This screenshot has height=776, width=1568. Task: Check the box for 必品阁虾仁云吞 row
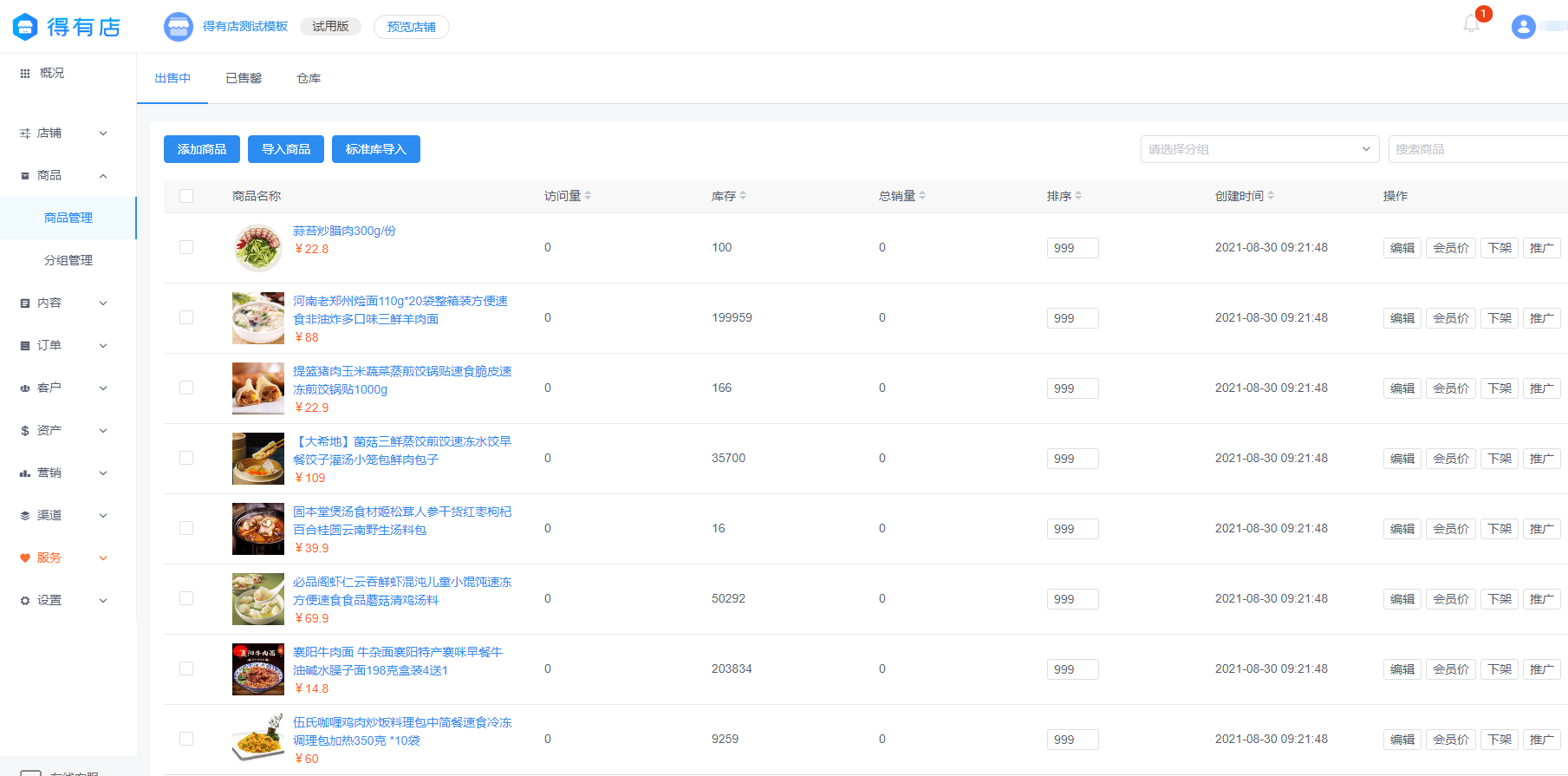click(186, 598)
